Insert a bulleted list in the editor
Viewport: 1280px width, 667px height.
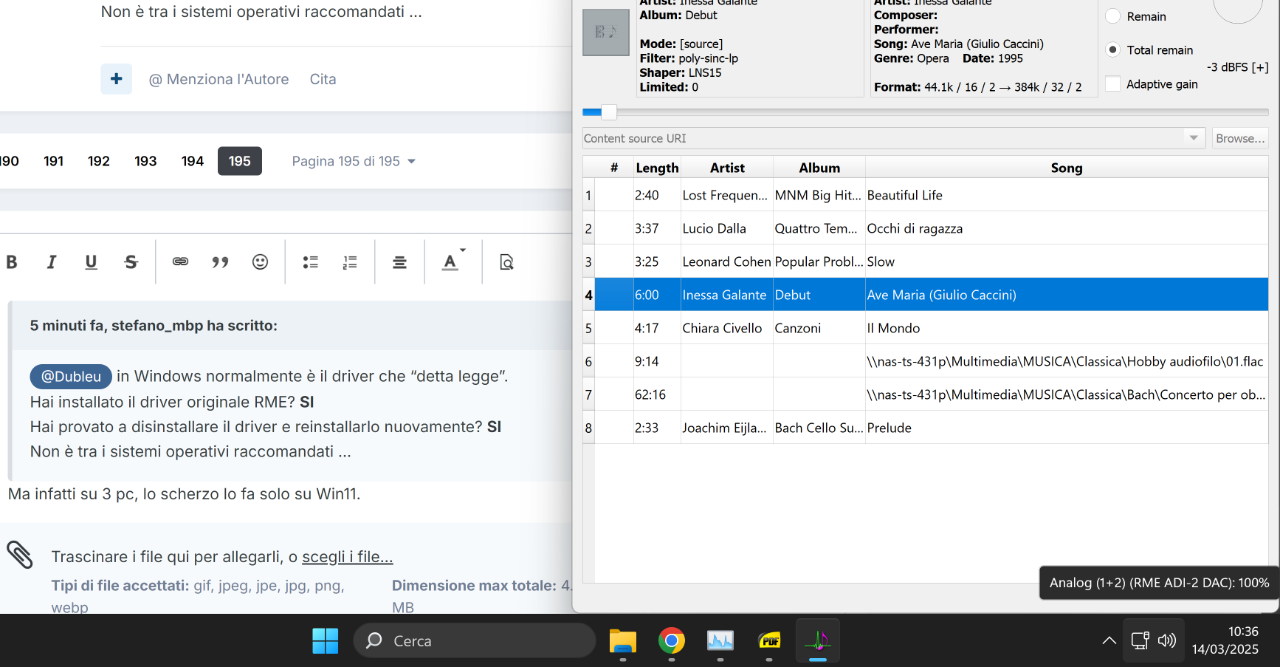tap(310, 262)
